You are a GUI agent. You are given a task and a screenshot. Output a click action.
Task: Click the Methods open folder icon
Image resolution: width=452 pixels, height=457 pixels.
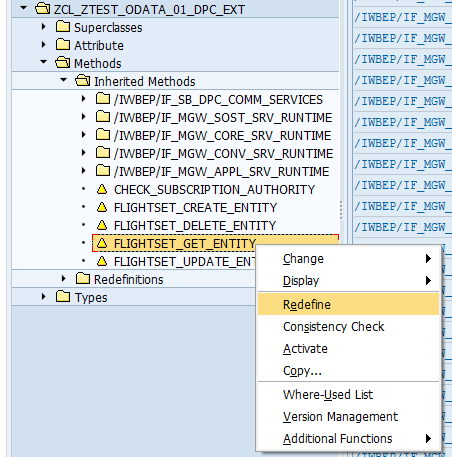[x=63, y=62]
